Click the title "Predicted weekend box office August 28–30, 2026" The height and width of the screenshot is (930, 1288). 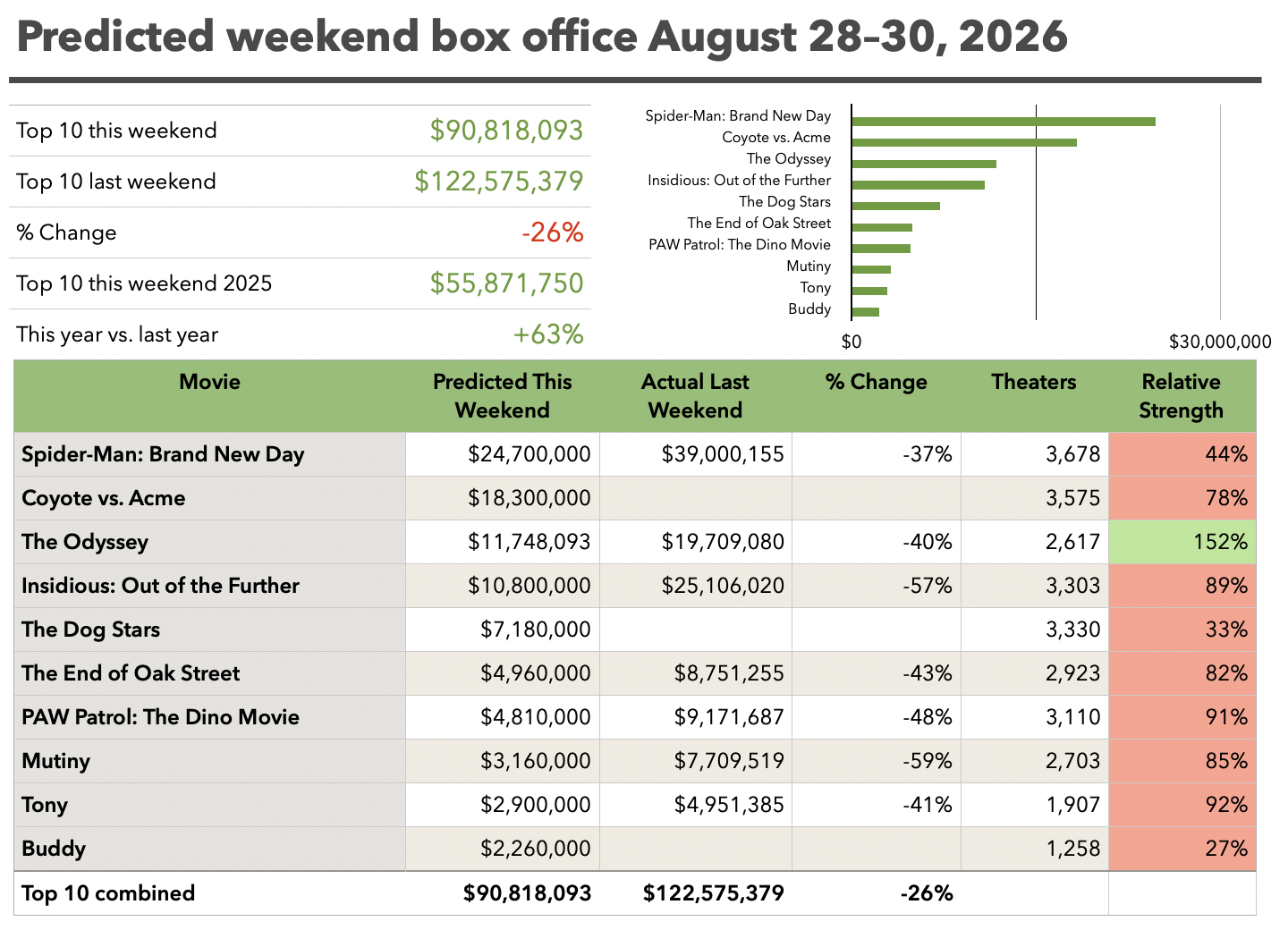coord(542,38)
